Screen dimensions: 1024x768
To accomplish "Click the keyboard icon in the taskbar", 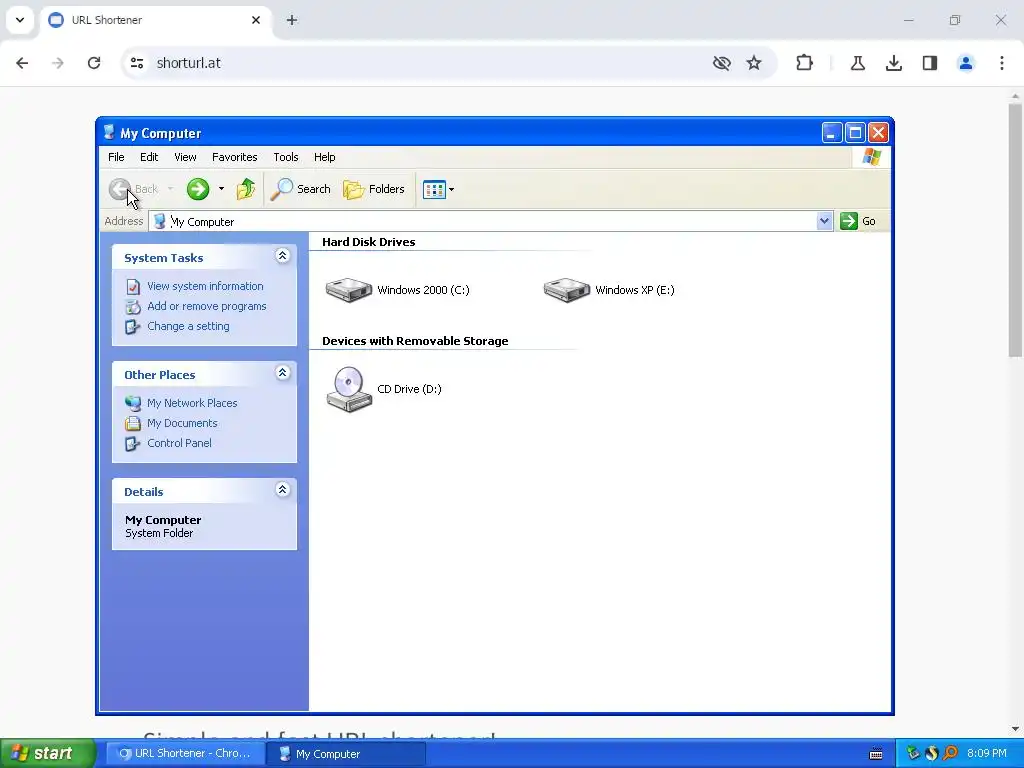I will click(x=876, y=754).
